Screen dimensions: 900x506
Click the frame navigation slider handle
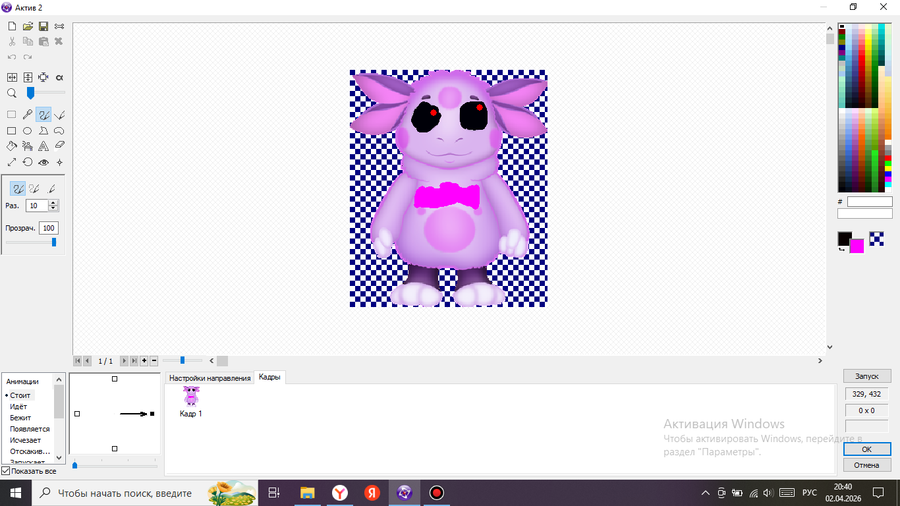(x=183, y=360)
